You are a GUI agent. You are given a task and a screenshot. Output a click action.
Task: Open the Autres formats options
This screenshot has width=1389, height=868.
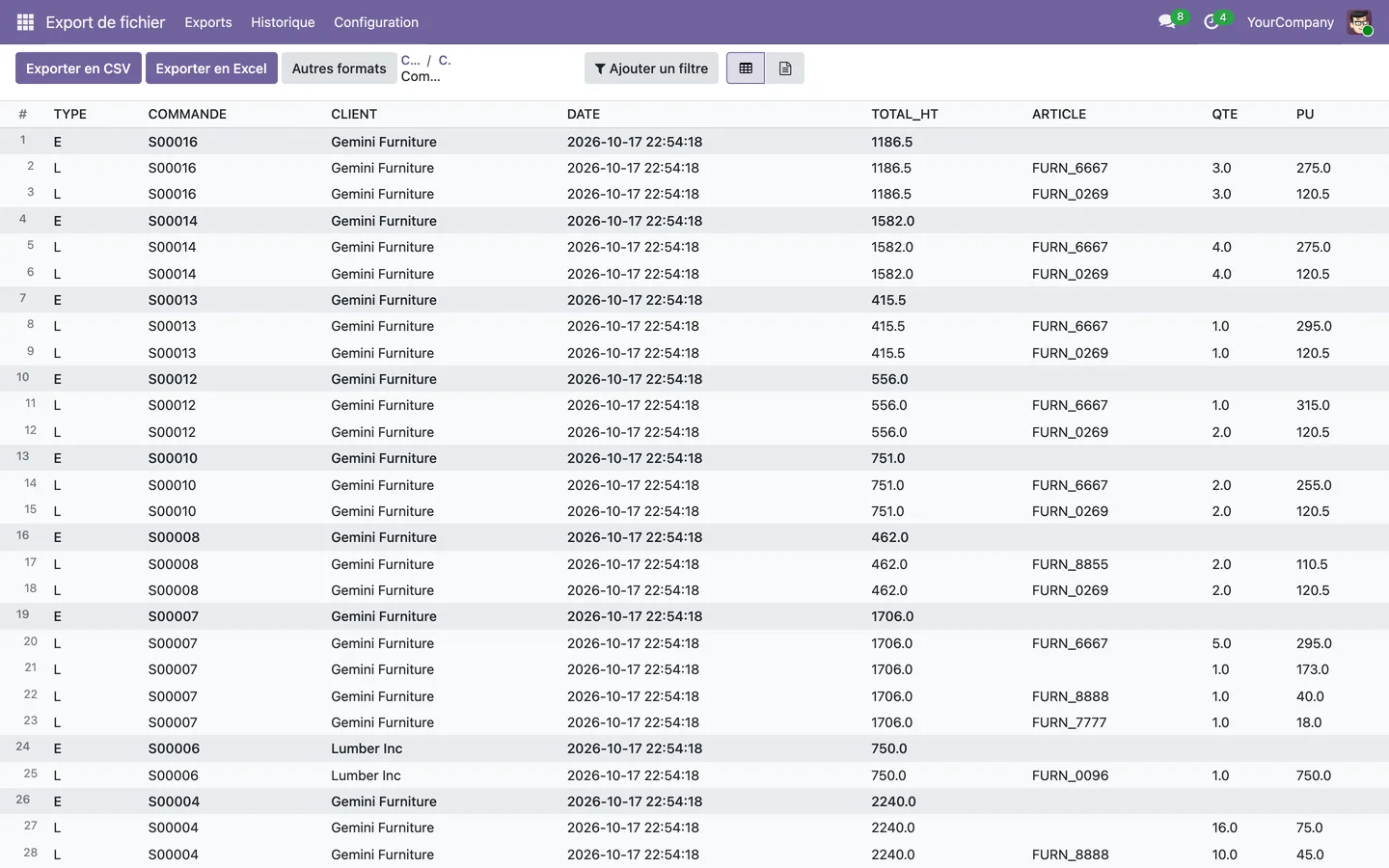(x=339, y=68)
